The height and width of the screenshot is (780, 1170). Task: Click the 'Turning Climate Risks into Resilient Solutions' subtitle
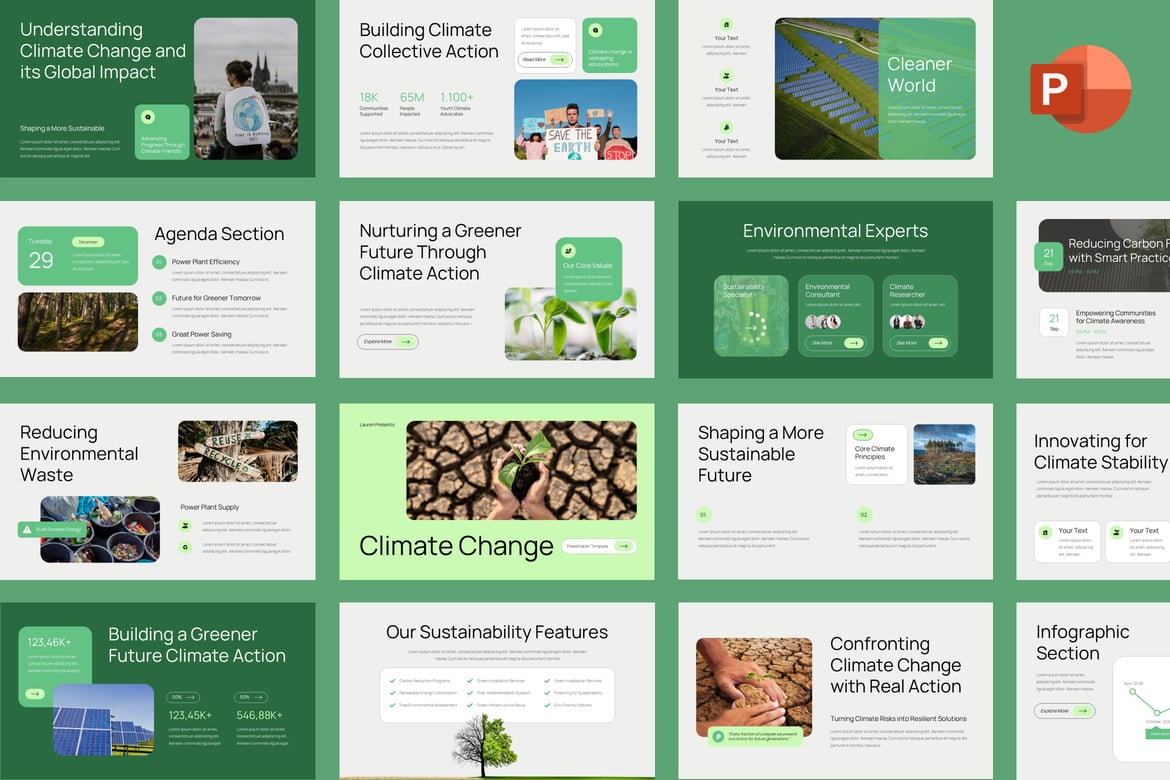click(x=898, y=719)
